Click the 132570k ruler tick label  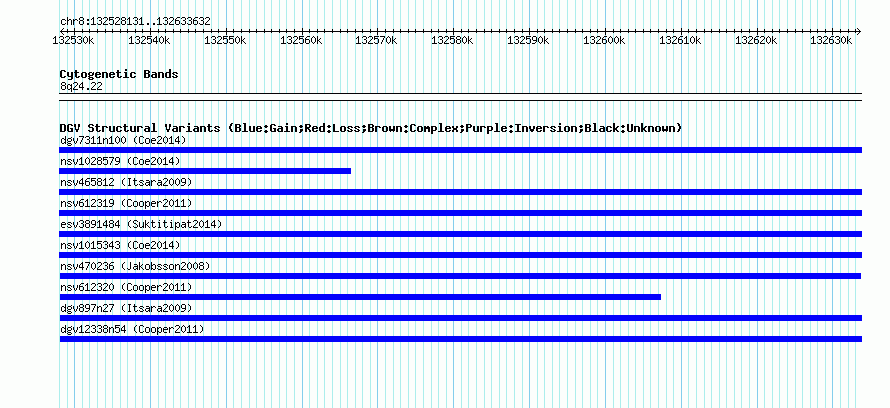tap(376, 40)
